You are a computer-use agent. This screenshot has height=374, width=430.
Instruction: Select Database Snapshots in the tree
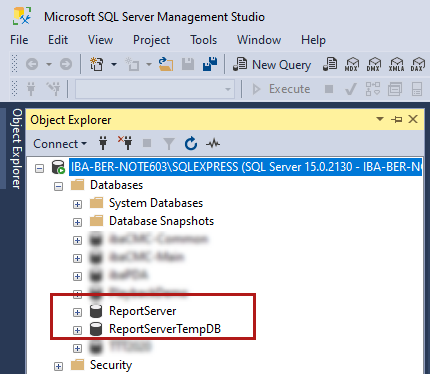[x=161, y=221]
